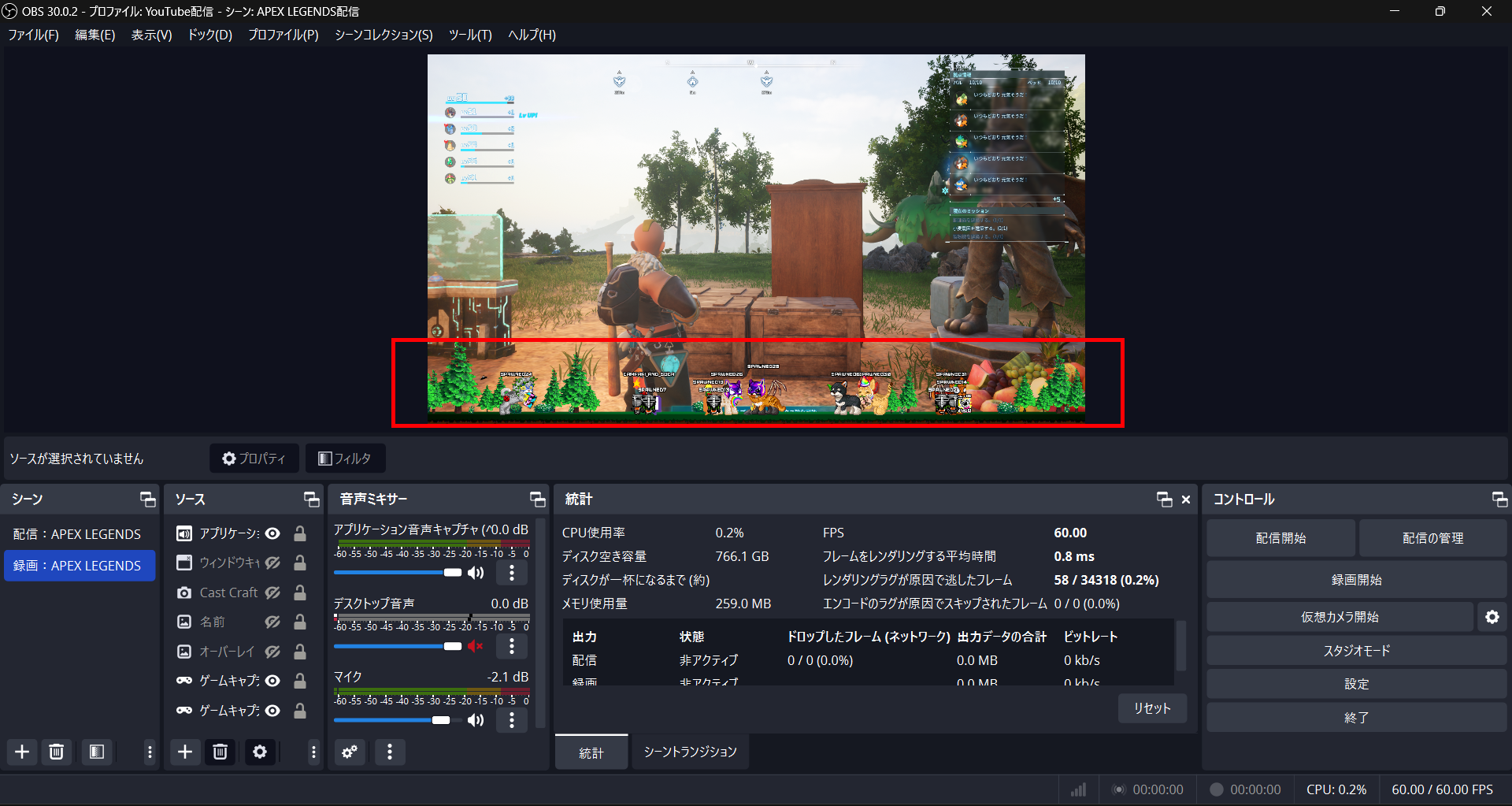Open the マイク three-dot options menu
This screenshot has width=1512, height=806.
pos(512,719)
